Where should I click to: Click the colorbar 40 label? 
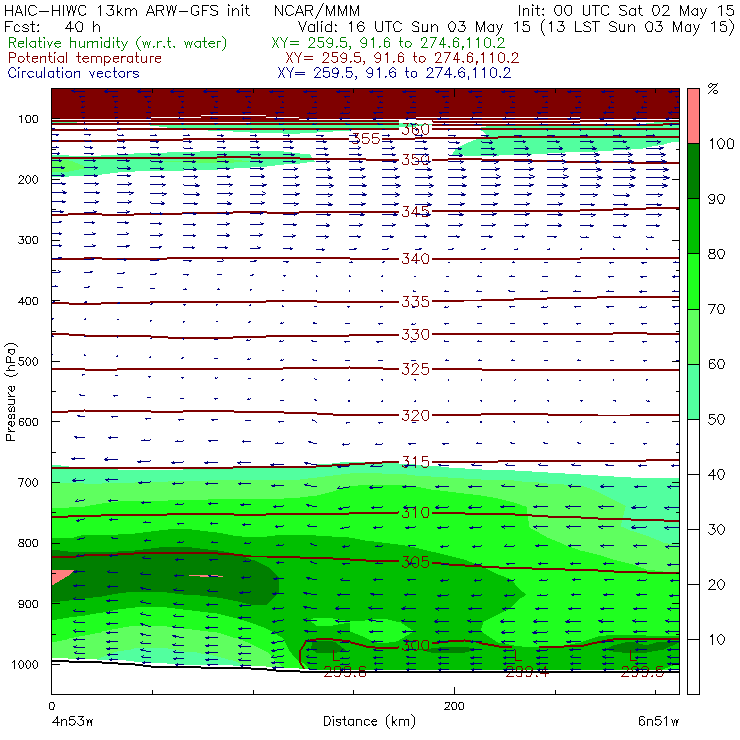[716, 475]
